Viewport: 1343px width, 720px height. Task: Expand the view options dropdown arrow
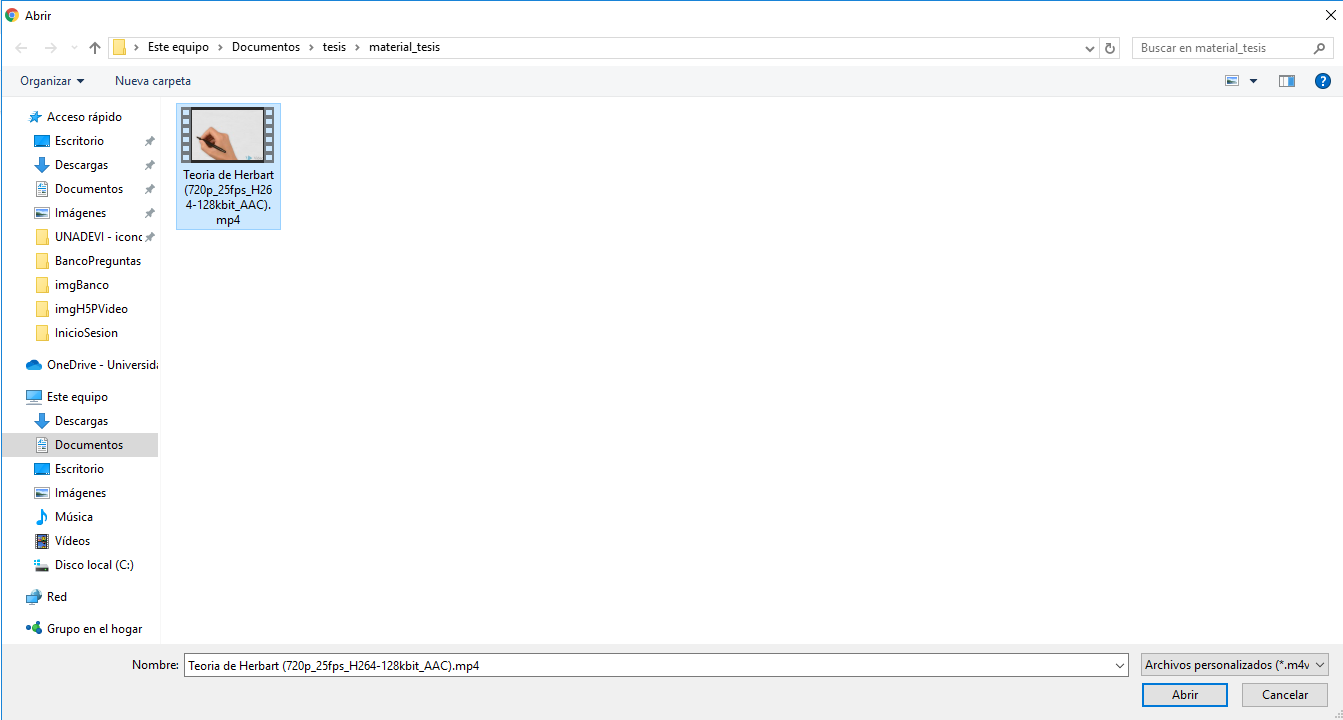pyautogui.click(x=1254, y=81)
